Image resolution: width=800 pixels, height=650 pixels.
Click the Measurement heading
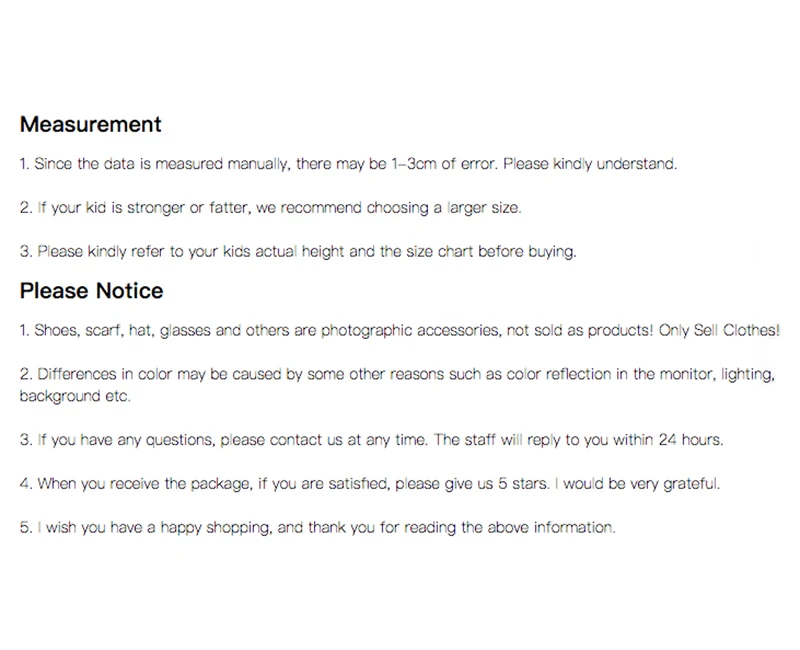coord(90,124)
